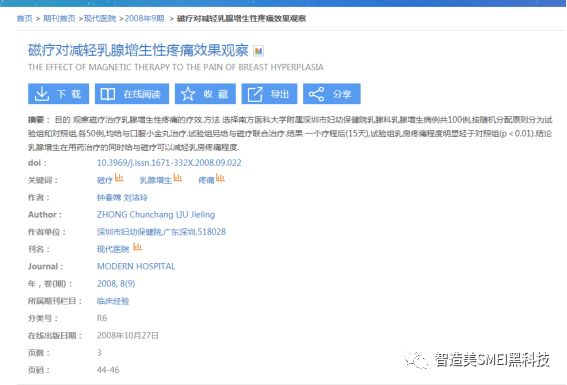Click keyword link 疼痛

[206, 180]
